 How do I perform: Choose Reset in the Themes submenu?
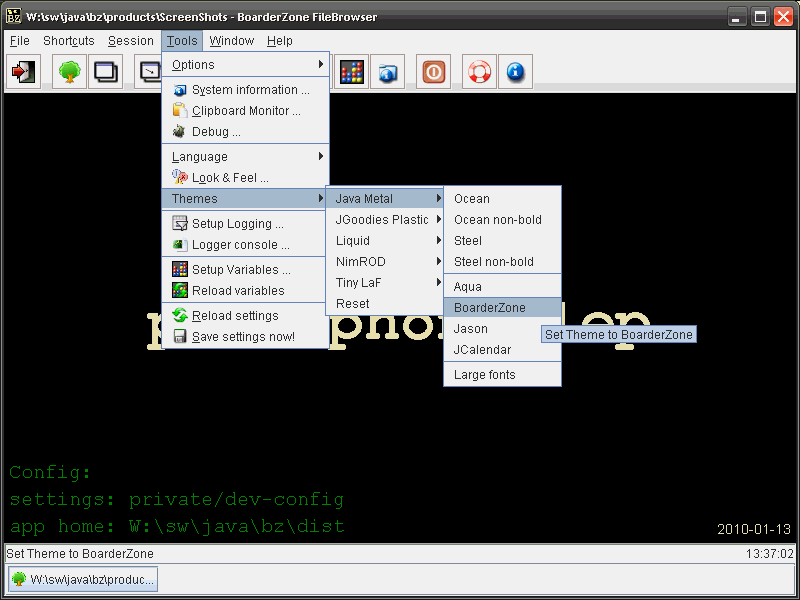coord(385,304)
